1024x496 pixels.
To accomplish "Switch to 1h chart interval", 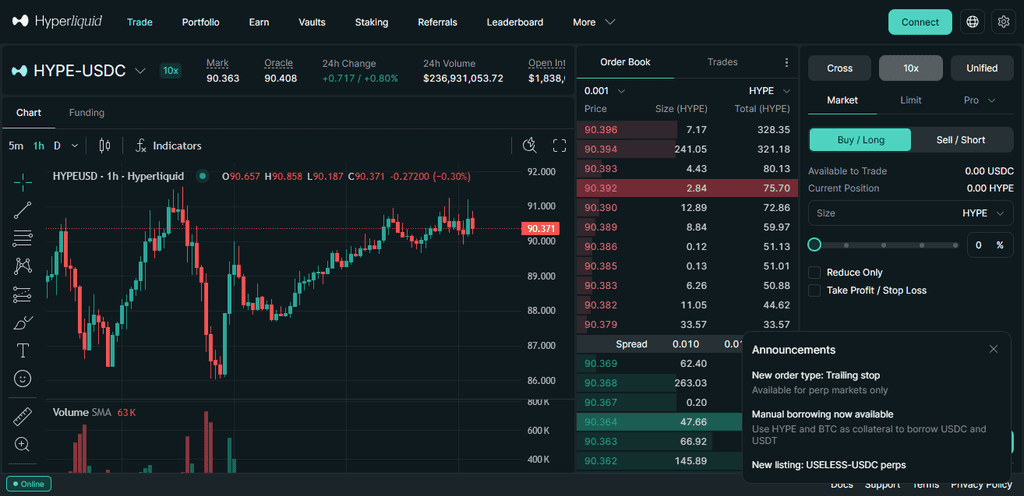I will pos(39,146).
